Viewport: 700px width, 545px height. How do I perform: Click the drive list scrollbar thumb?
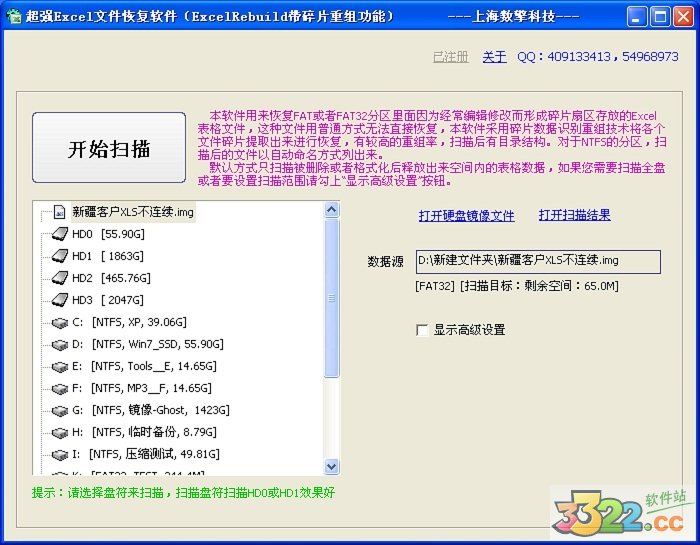[331, 298]
